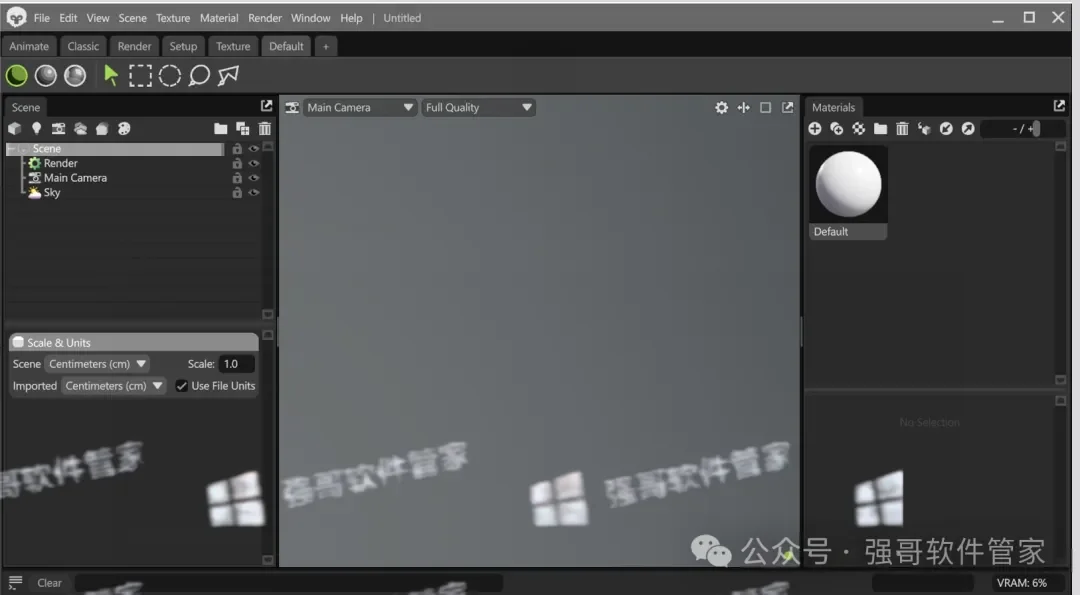Select the green arrow selection tool

[110, 75]
